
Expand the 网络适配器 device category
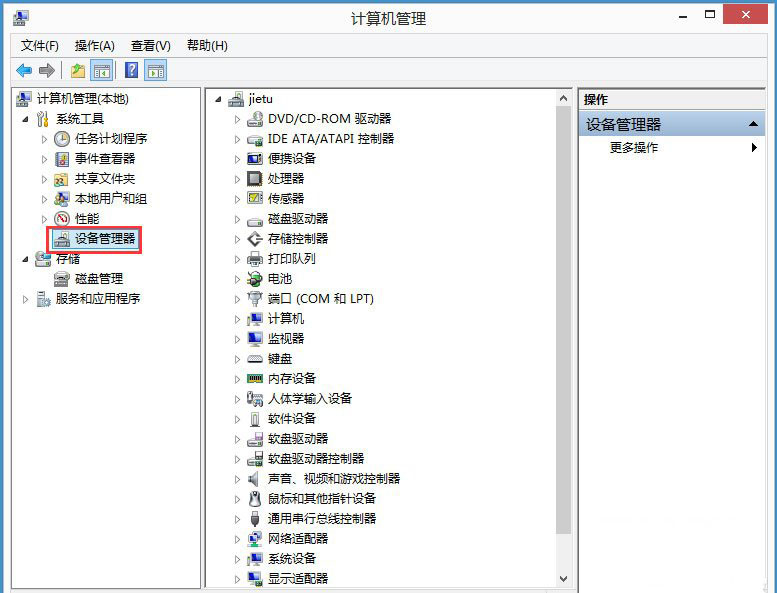(238, 539)
